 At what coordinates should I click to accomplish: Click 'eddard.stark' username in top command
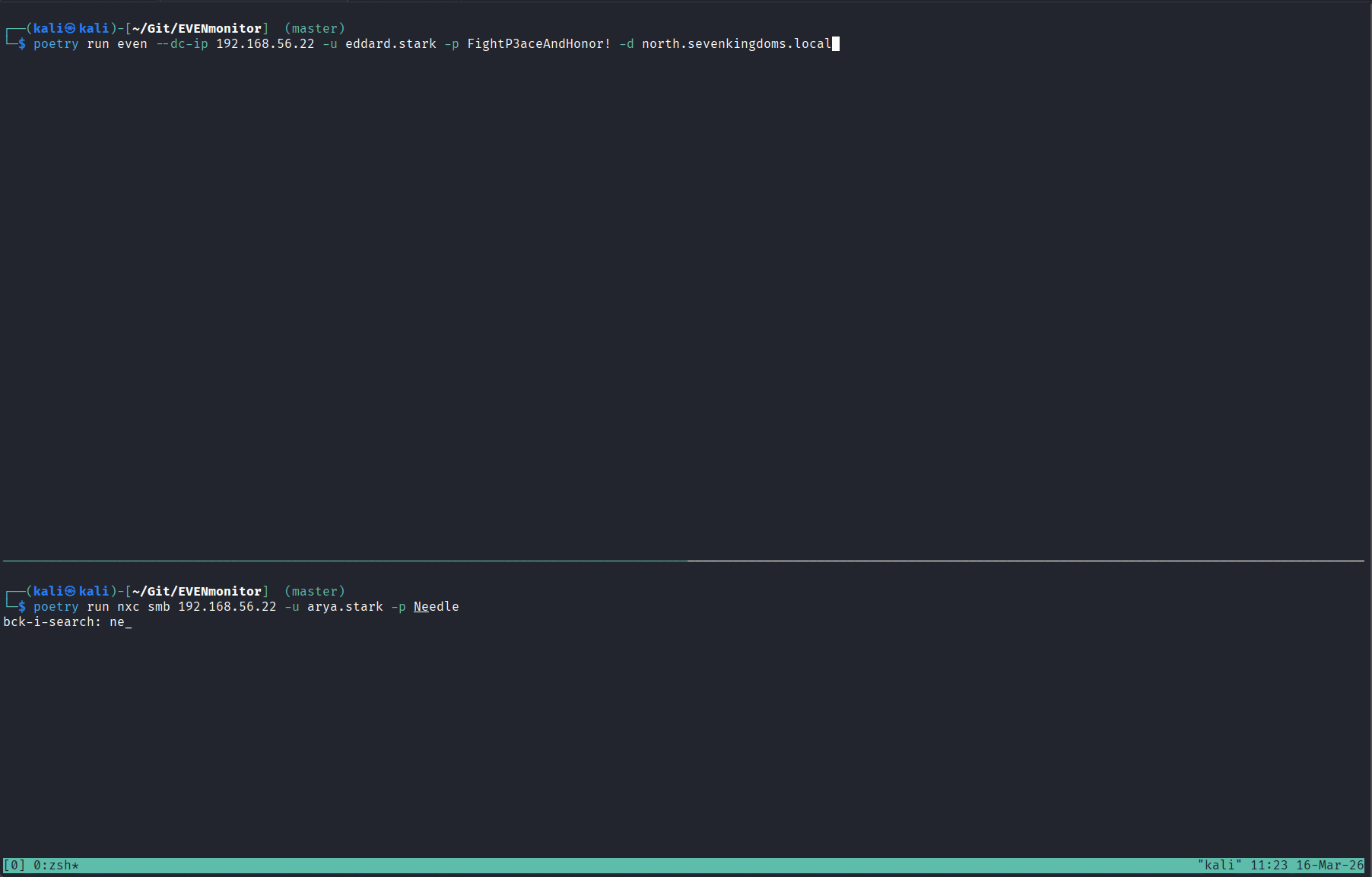(x=391, y=43)
